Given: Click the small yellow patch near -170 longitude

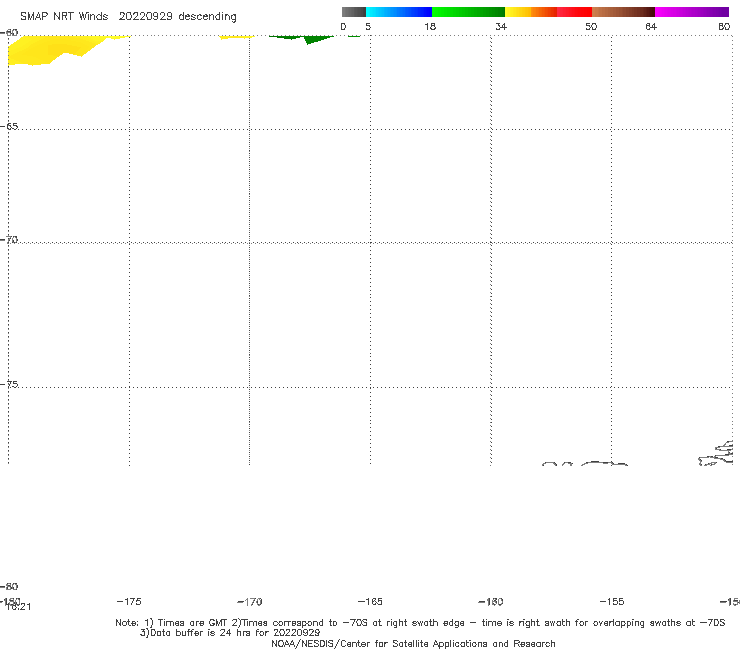Looking at the screenshot, I should point(236,37).
